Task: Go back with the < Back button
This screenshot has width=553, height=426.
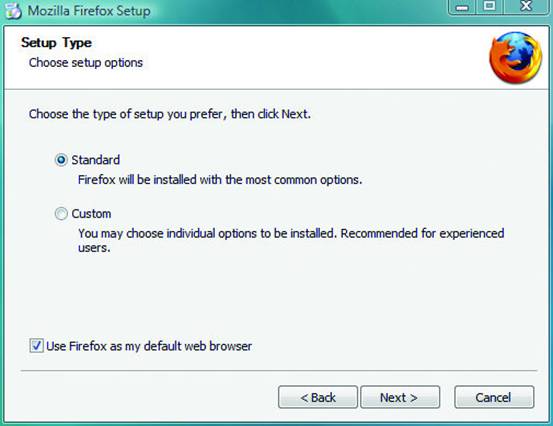Action: click(318, 397)
